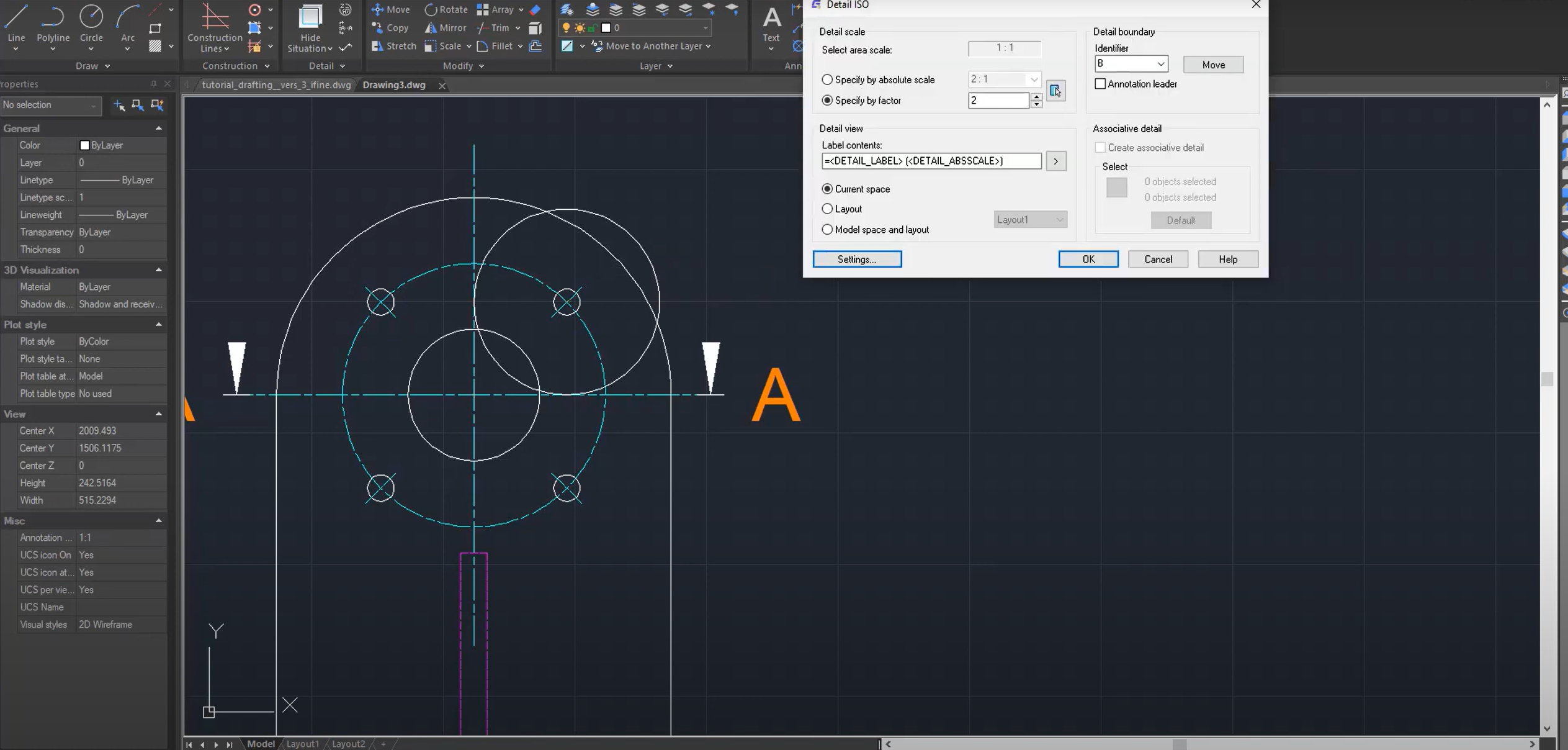
Task: Click the vertical scrollbar thumb of canvas
Action: [1547, 379]
